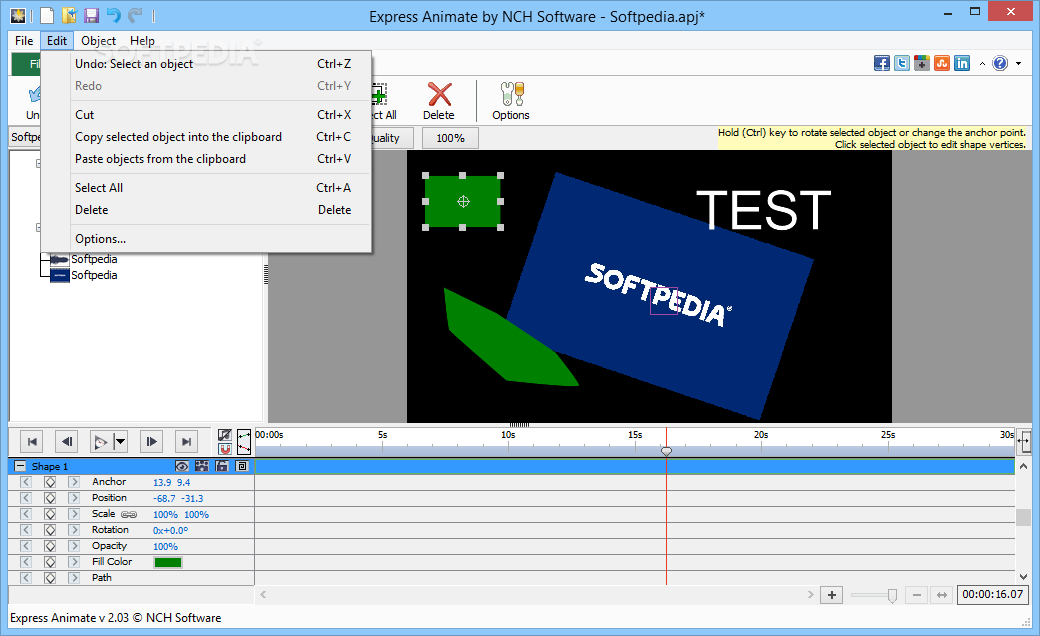Open the Fill Color green swatch
This screenshot has height=636, width=1040.
pos(168,562)
